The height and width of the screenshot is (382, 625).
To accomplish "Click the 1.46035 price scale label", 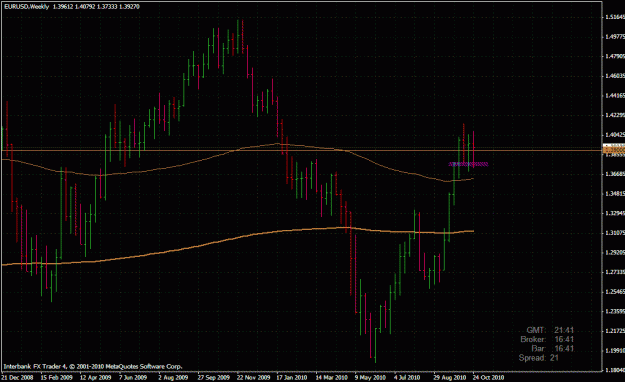I will (x=615, y=76).
